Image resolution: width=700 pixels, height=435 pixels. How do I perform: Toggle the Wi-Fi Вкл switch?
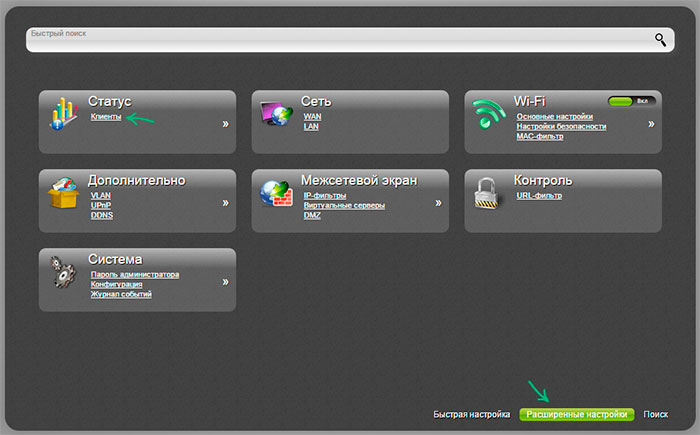631,102
